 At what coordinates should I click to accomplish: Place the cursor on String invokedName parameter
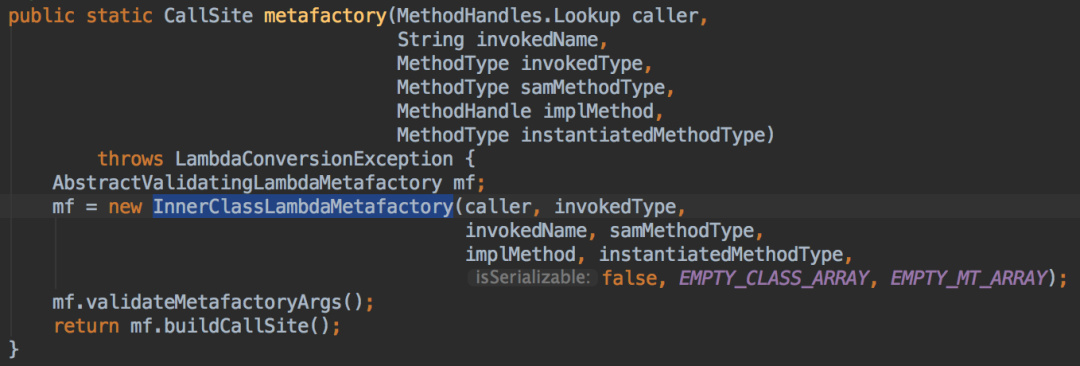point(502,41)
